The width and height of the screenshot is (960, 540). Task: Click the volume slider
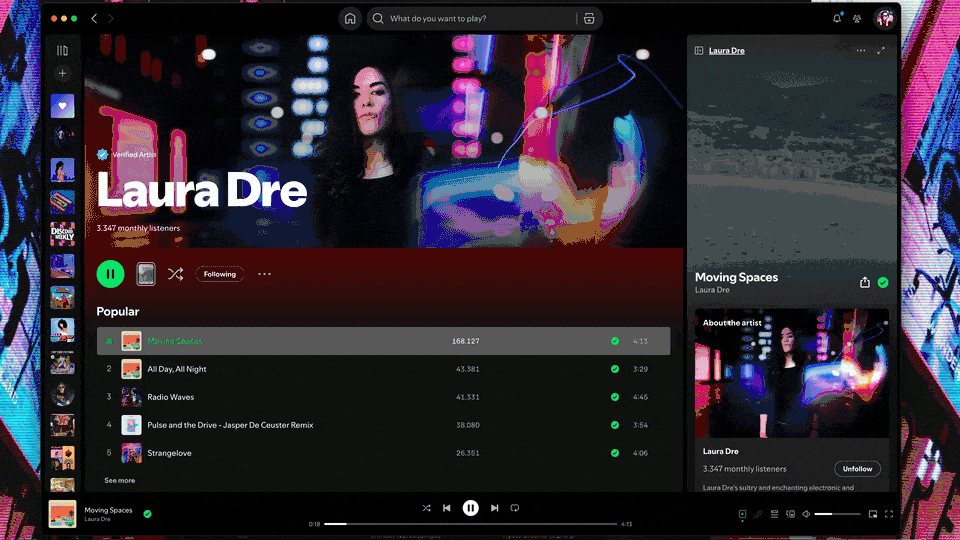click(x=836, y=514)
